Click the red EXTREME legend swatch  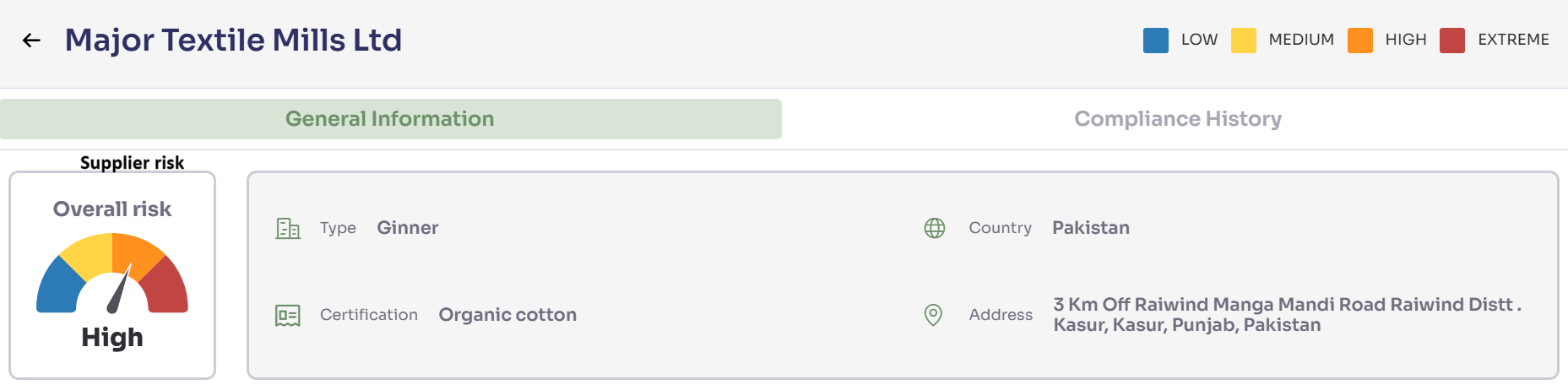pos(1452,41)
